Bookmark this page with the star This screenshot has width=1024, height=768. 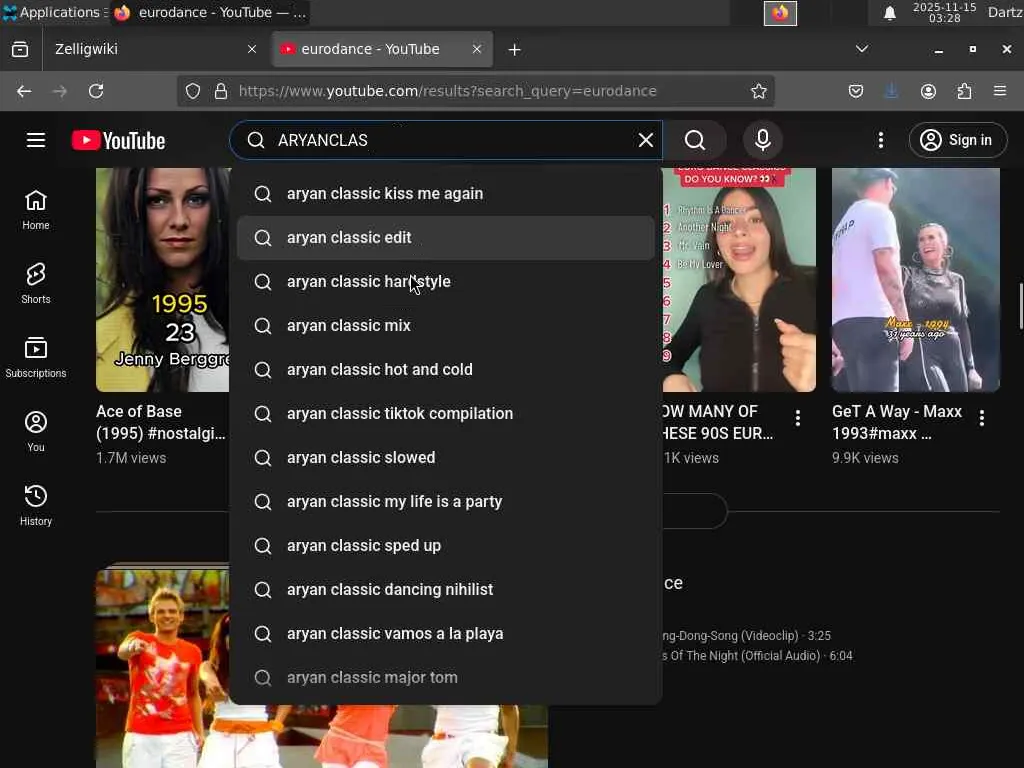758,91
